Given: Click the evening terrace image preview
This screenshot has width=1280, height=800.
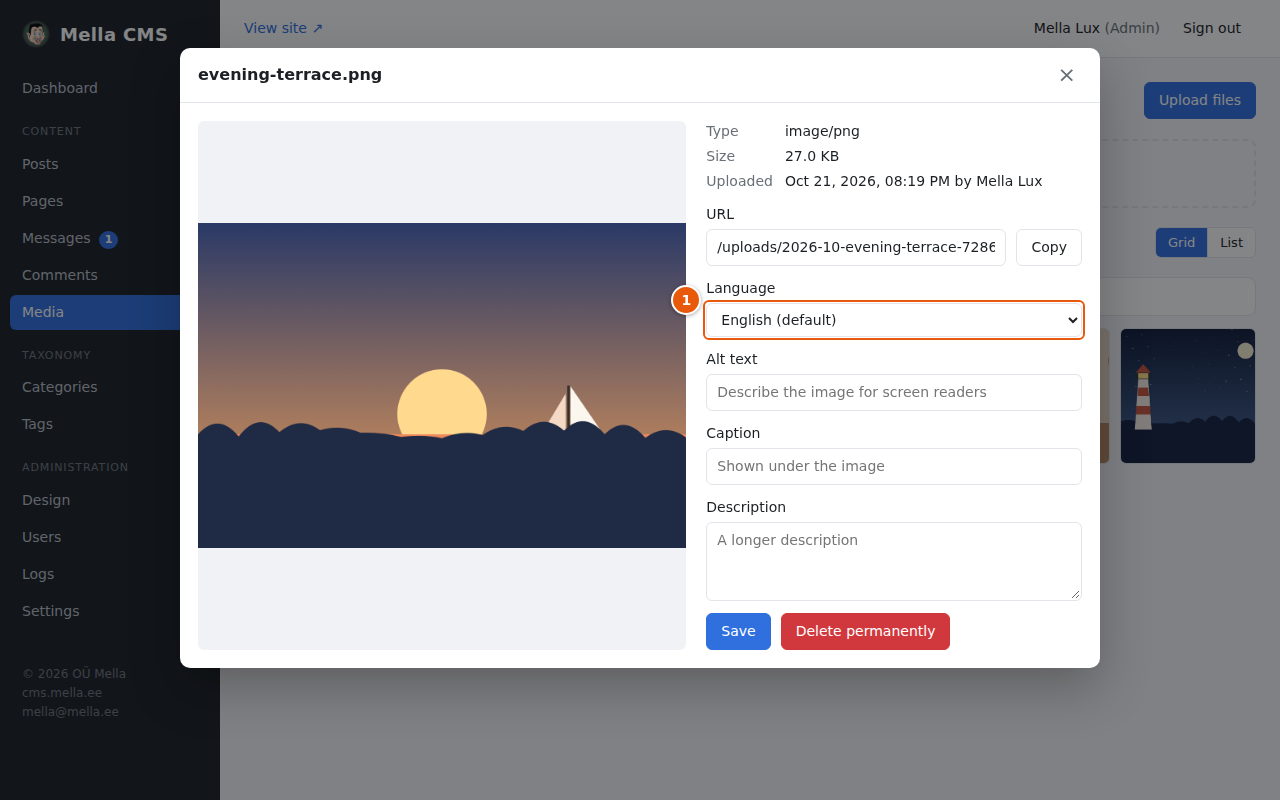Looking at the screenshot, I should [442, 385].
